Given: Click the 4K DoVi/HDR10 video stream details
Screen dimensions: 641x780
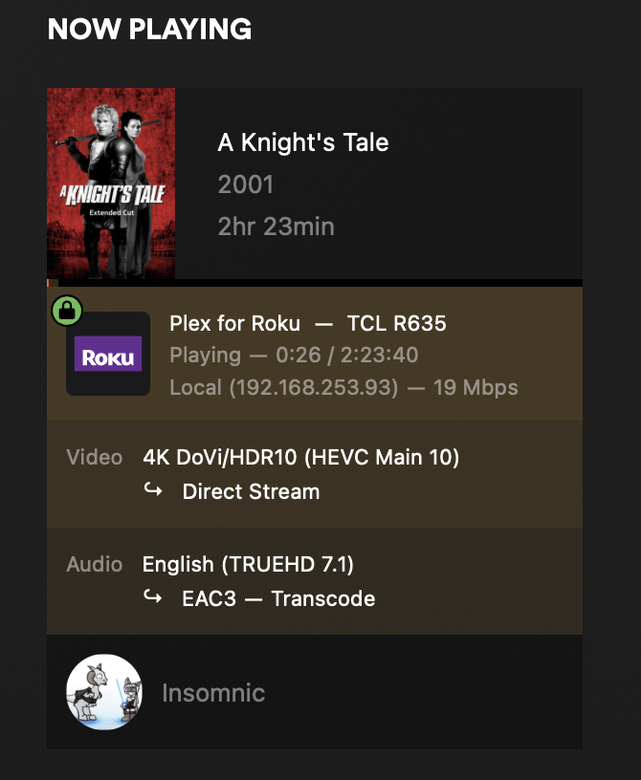Looking at the screenshot, I should (x=301, y=458).
